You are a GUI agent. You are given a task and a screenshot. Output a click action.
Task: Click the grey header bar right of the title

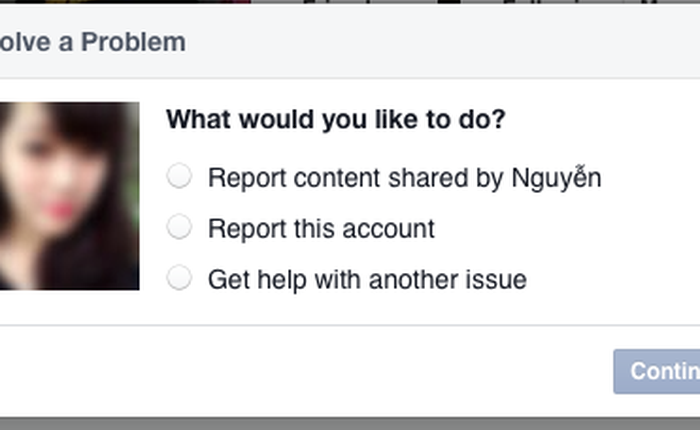tap(450, 43)
